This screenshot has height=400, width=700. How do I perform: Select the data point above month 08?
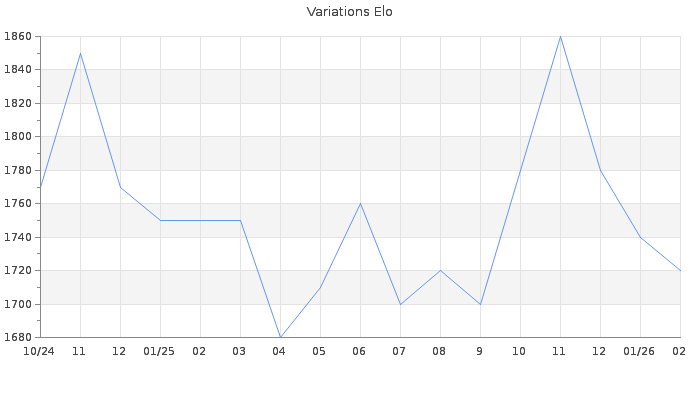(440, 270)
